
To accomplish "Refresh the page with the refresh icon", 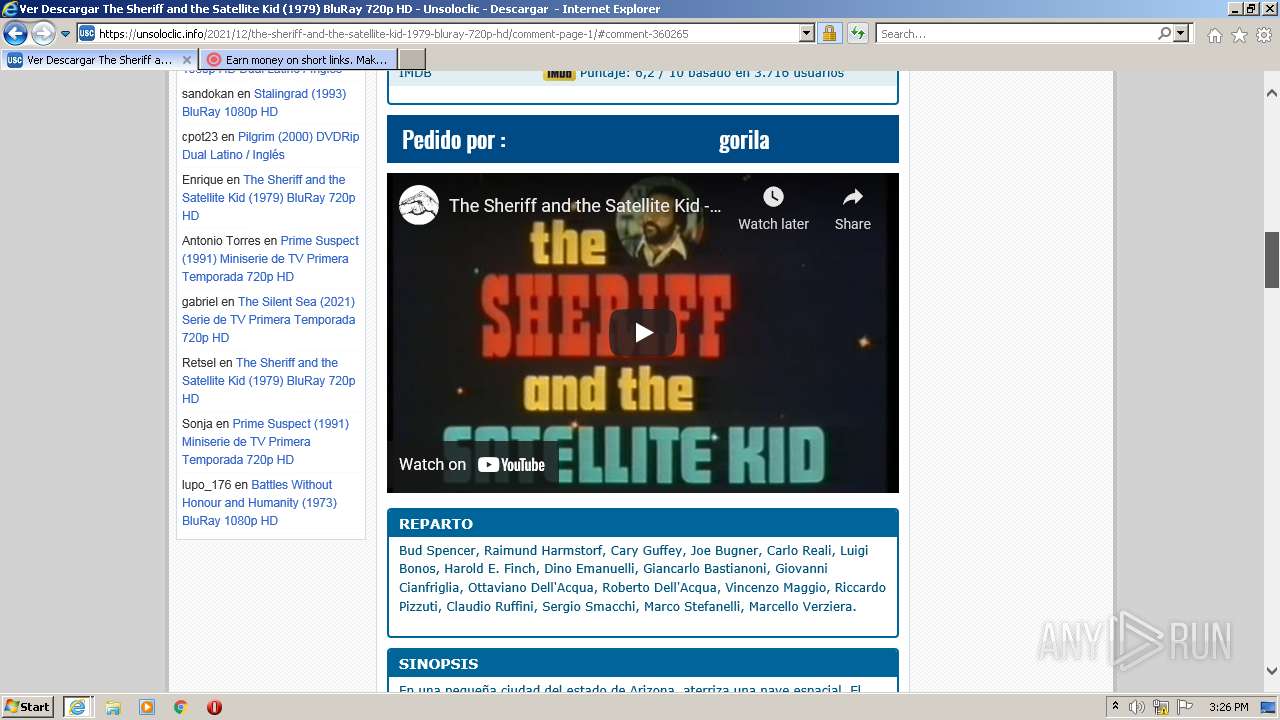I will [x=858, y=34].
